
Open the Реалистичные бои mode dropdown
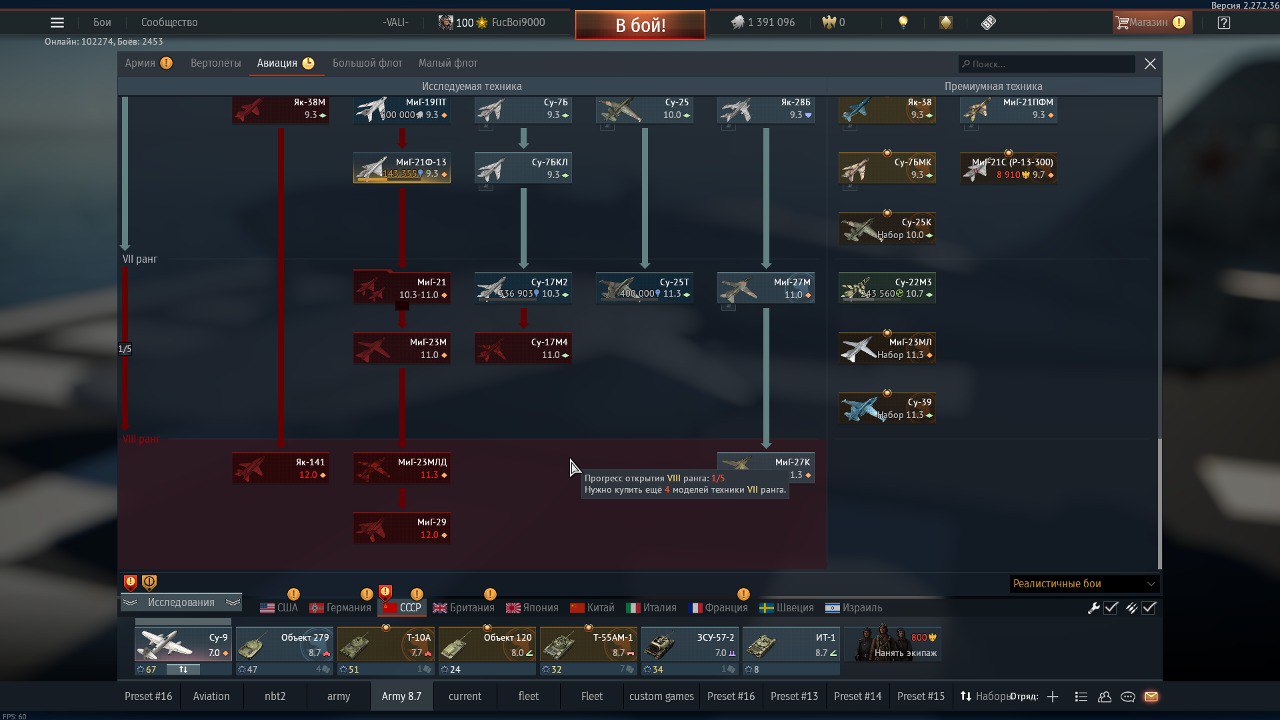coord(1084,583)
